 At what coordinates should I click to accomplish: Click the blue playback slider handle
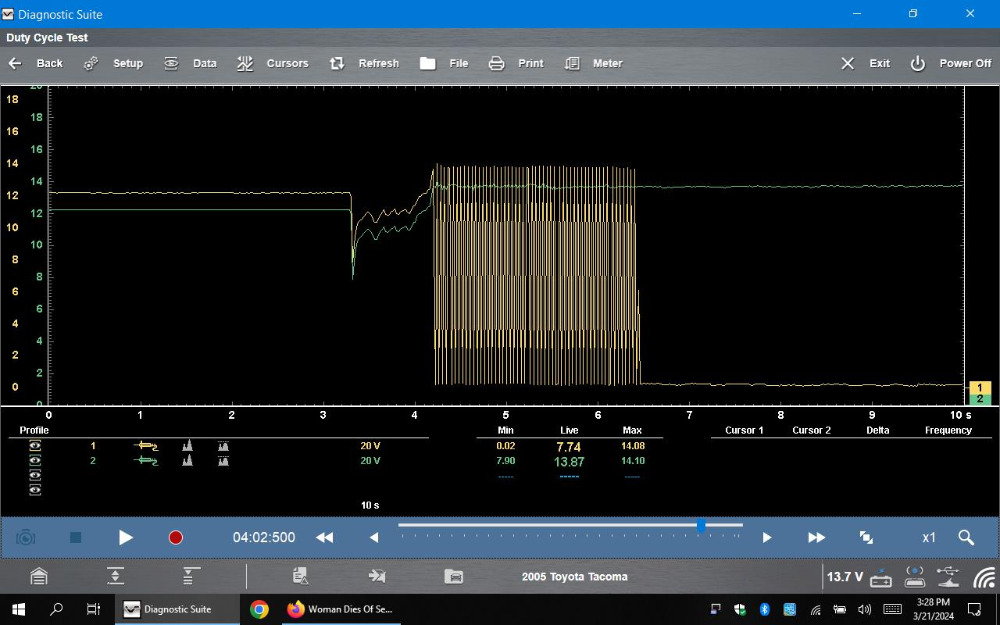[x=701, y=525]
